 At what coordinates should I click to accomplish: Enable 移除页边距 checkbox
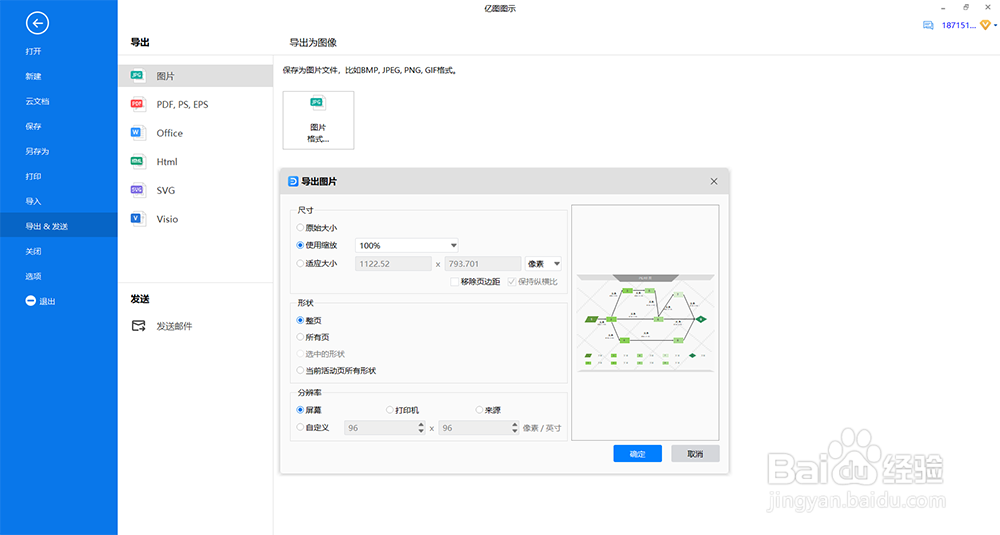point(455,281)
